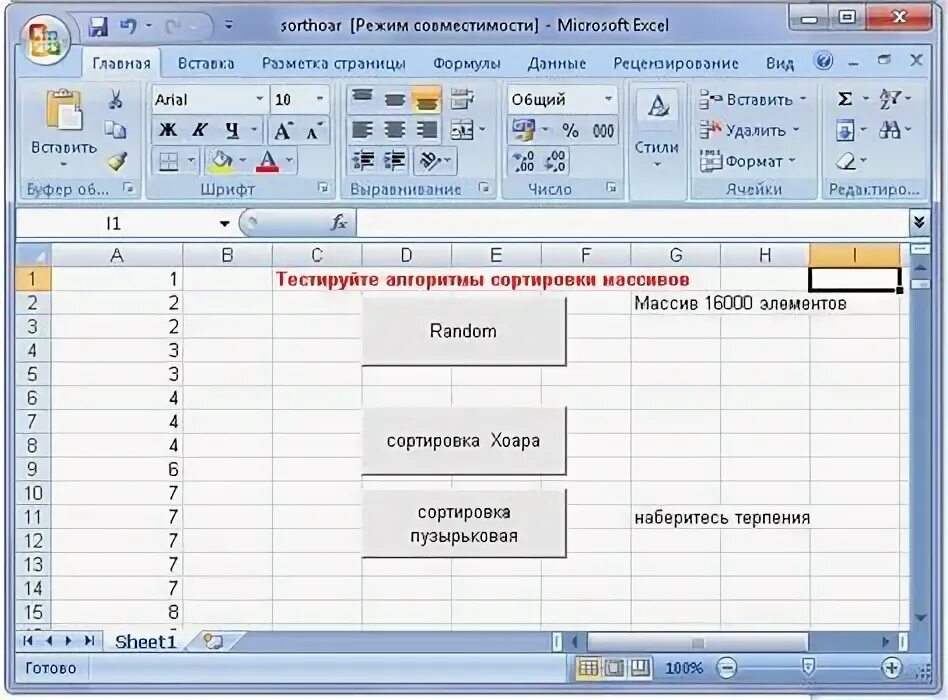This screenshot has width=948, height=700.
Task: Zoom in with the plus button
Action: tap(891, 668)
